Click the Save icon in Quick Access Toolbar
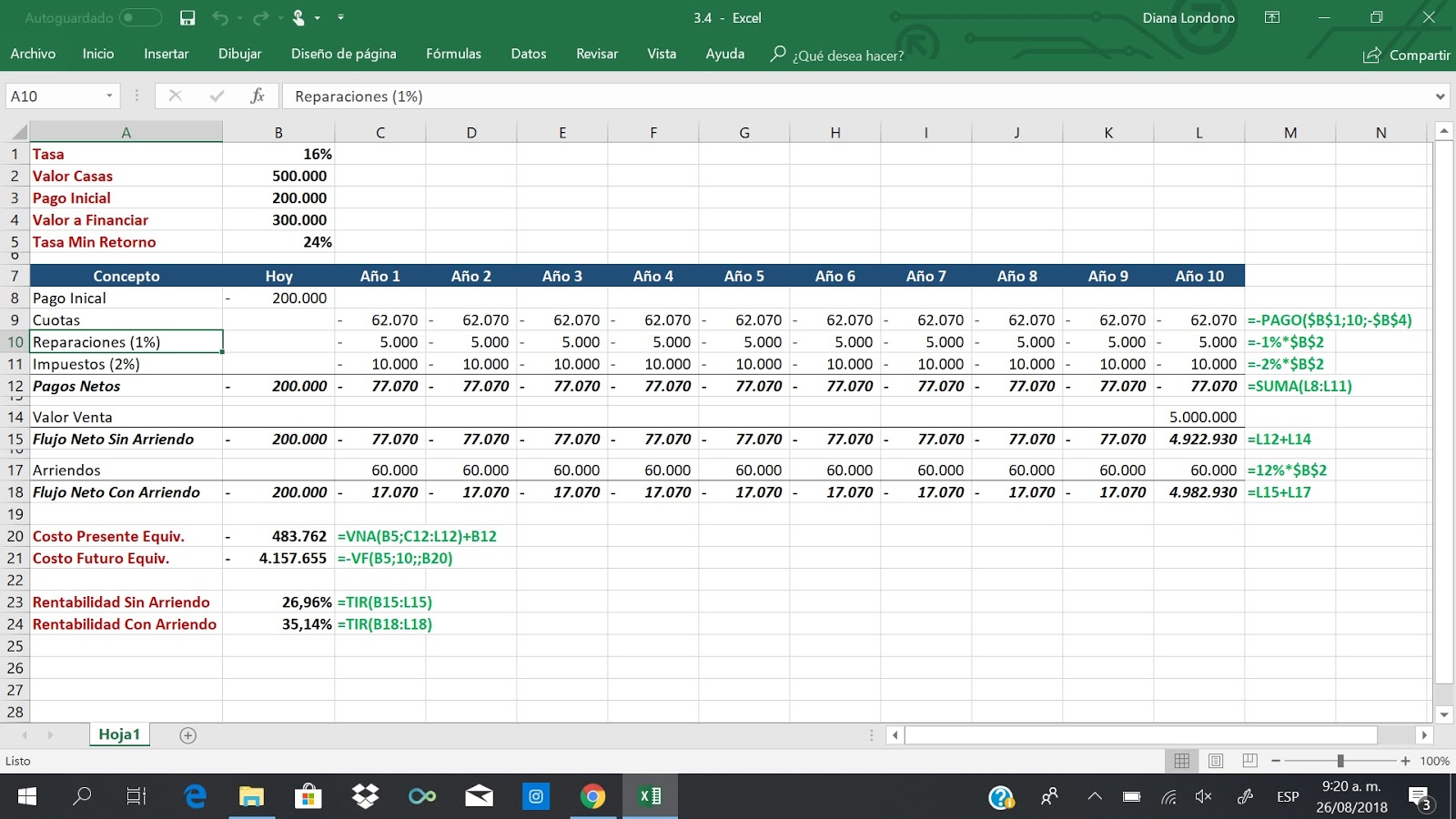Image resolution: width=1456 pixels, height=819 pixels. coord(187,17)
